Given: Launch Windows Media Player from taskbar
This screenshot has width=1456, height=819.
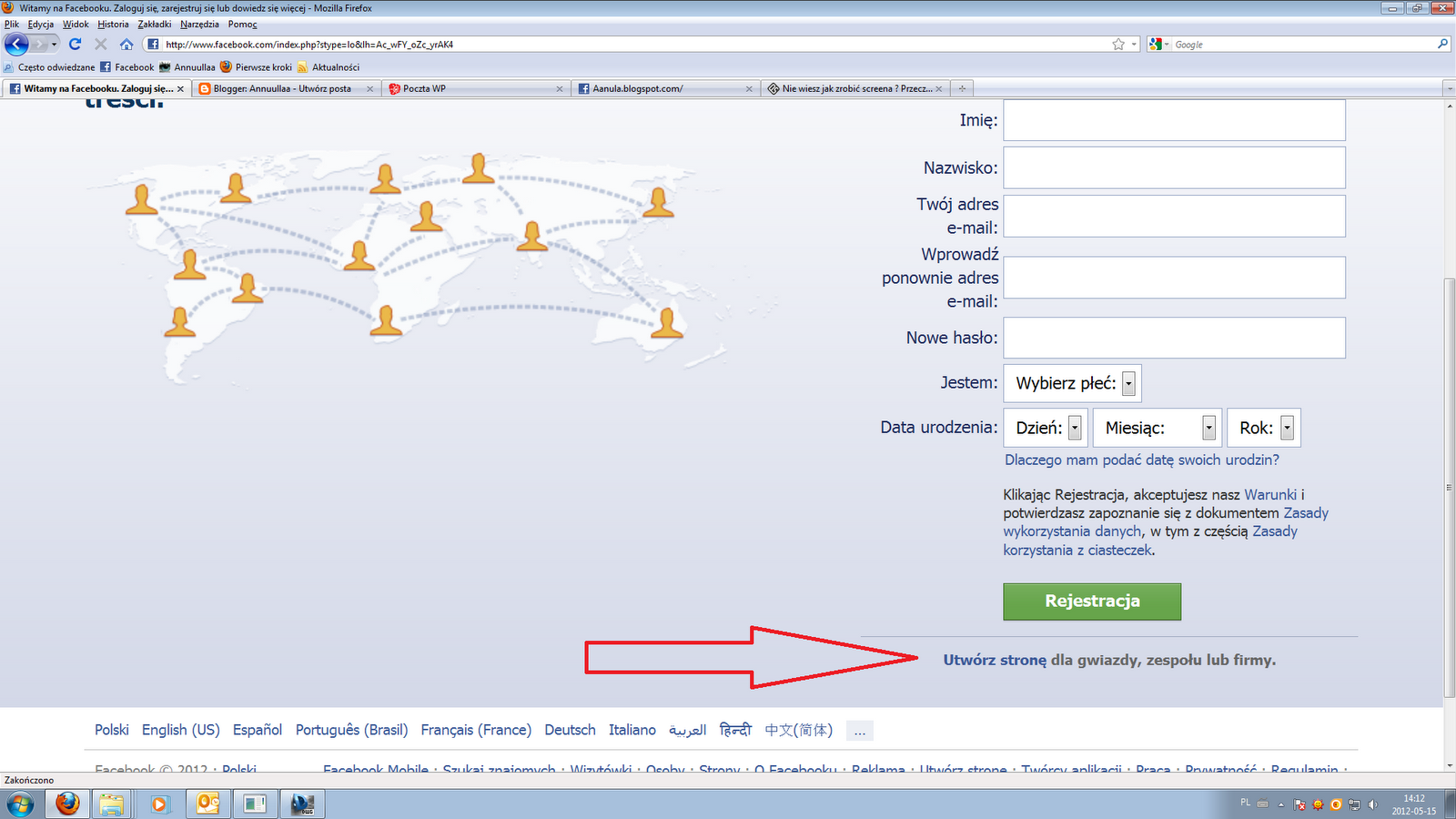Looking at the screenshot, I should coord(159,804).
